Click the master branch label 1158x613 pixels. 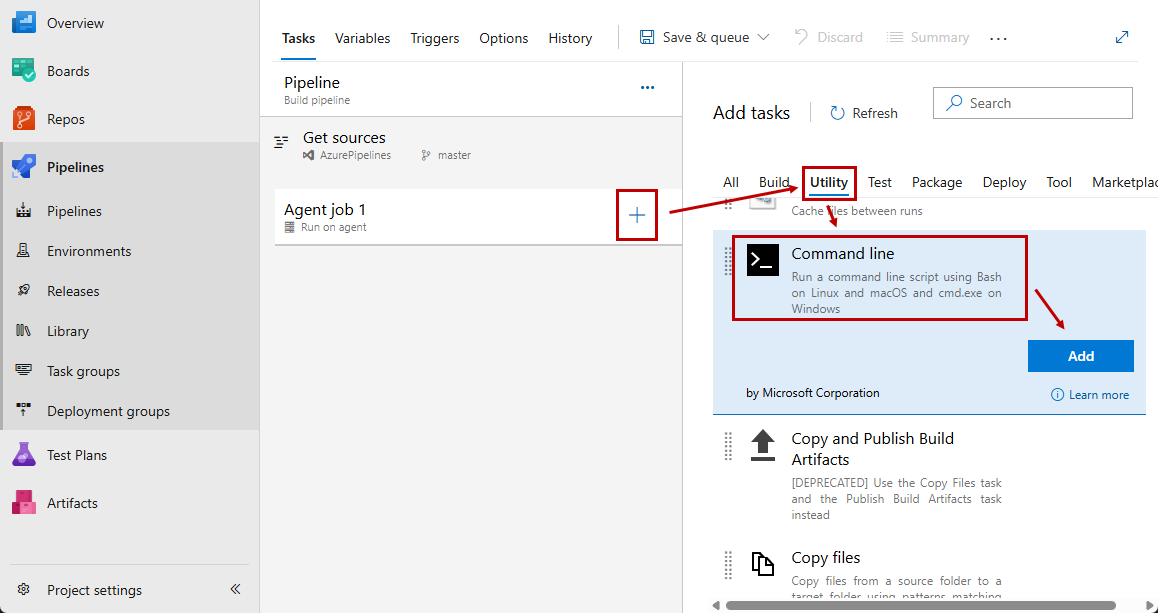(454, 155)
